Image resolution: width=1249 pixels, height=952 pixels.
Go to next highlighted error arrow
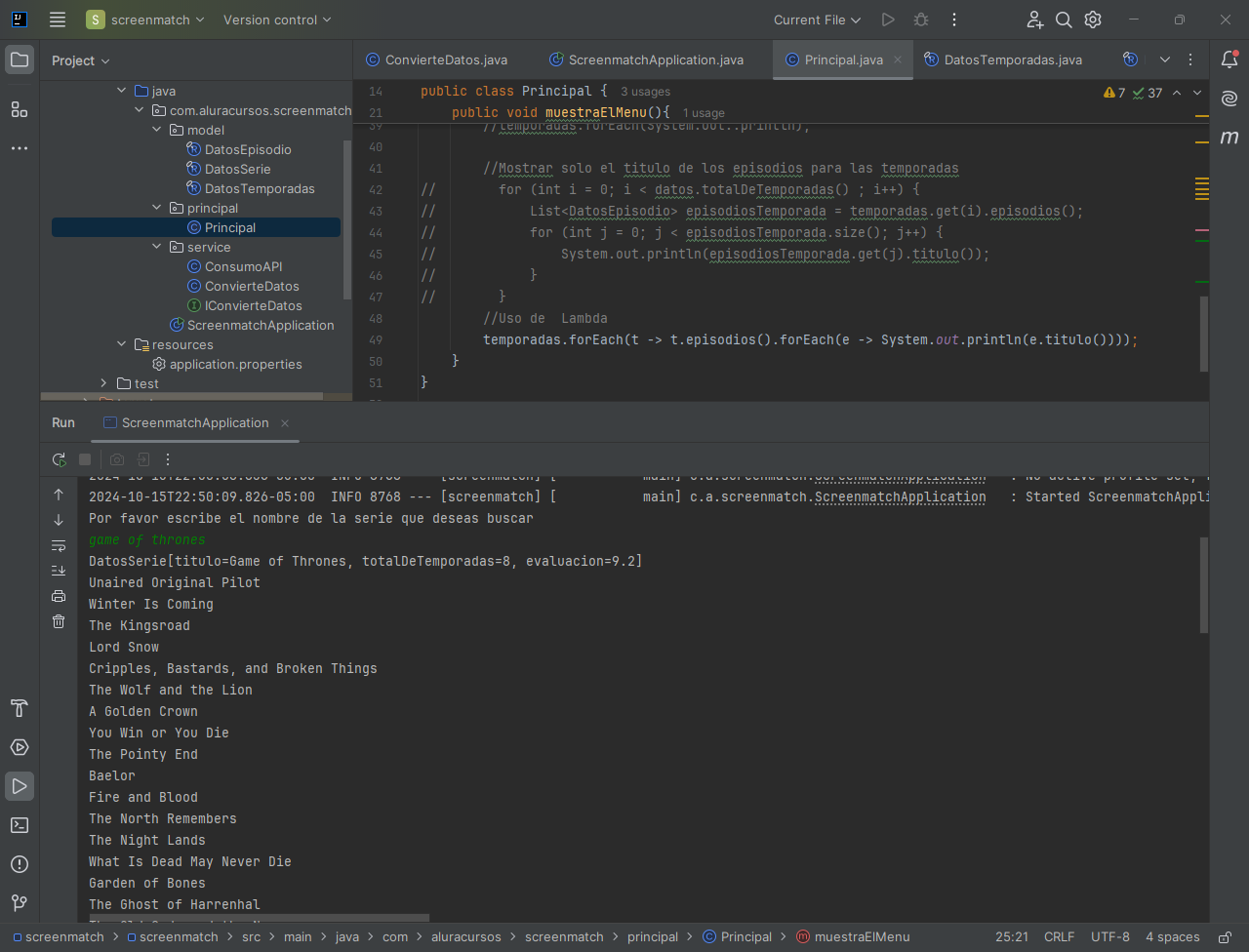pos(1197,93)
